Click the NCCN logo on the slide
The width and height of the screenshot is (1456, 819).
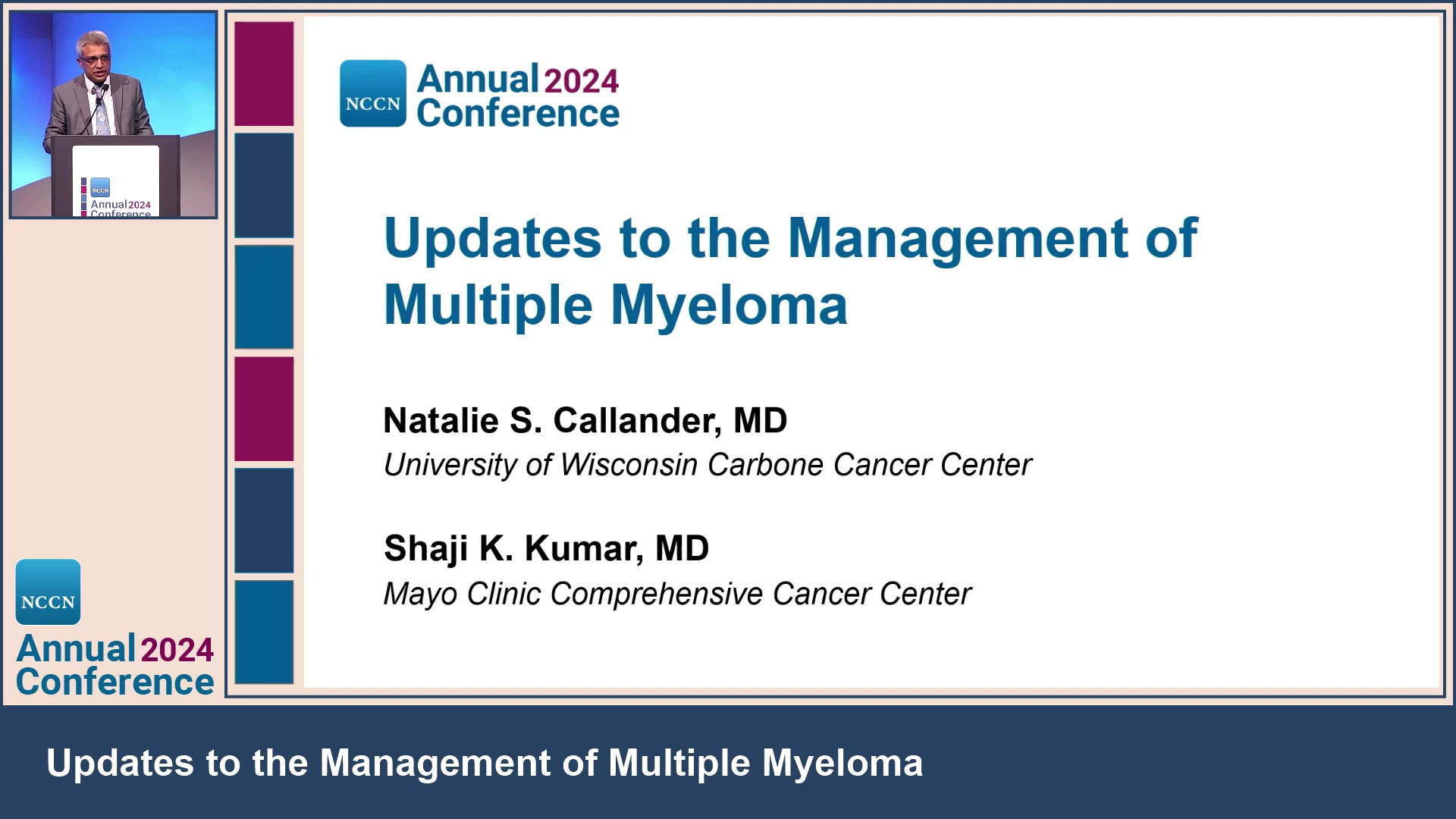click(x=372, y=93)
